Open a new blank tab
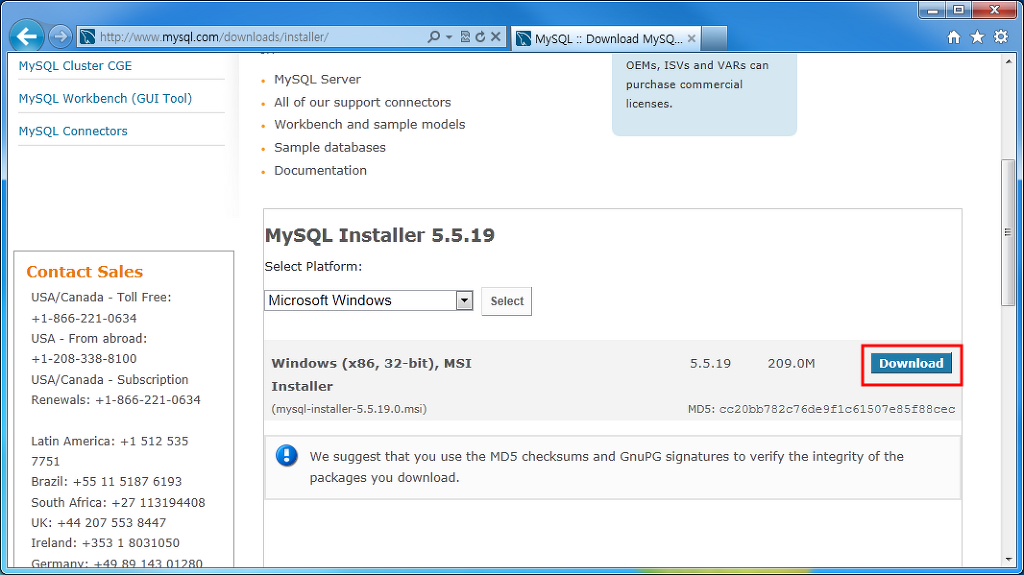The width and height of the screenshot is (1024, 575). pyautogui.click(x=714, y=39)
